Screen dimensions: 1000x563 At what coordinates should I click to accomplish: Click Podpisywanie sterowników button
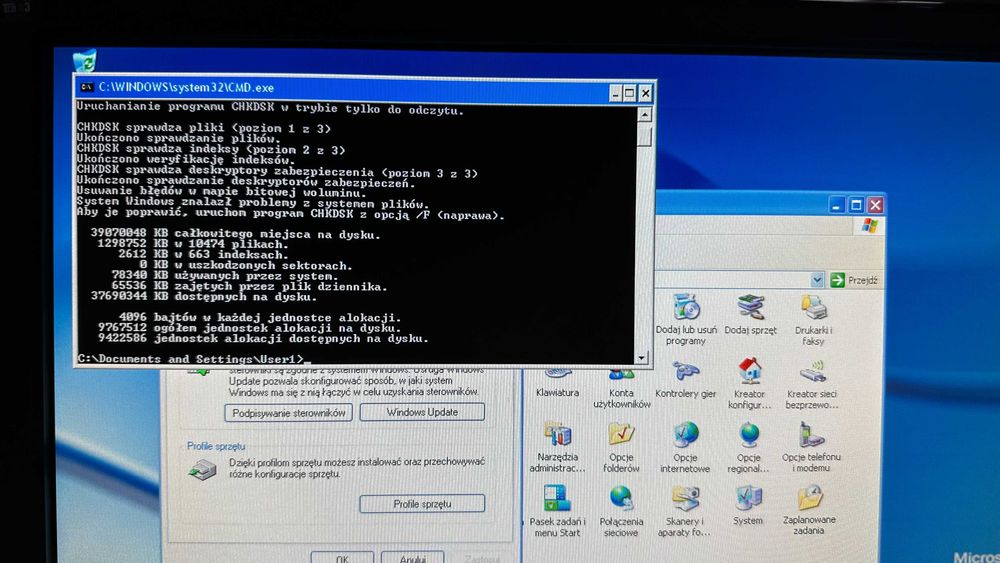[x=289, y=413]
